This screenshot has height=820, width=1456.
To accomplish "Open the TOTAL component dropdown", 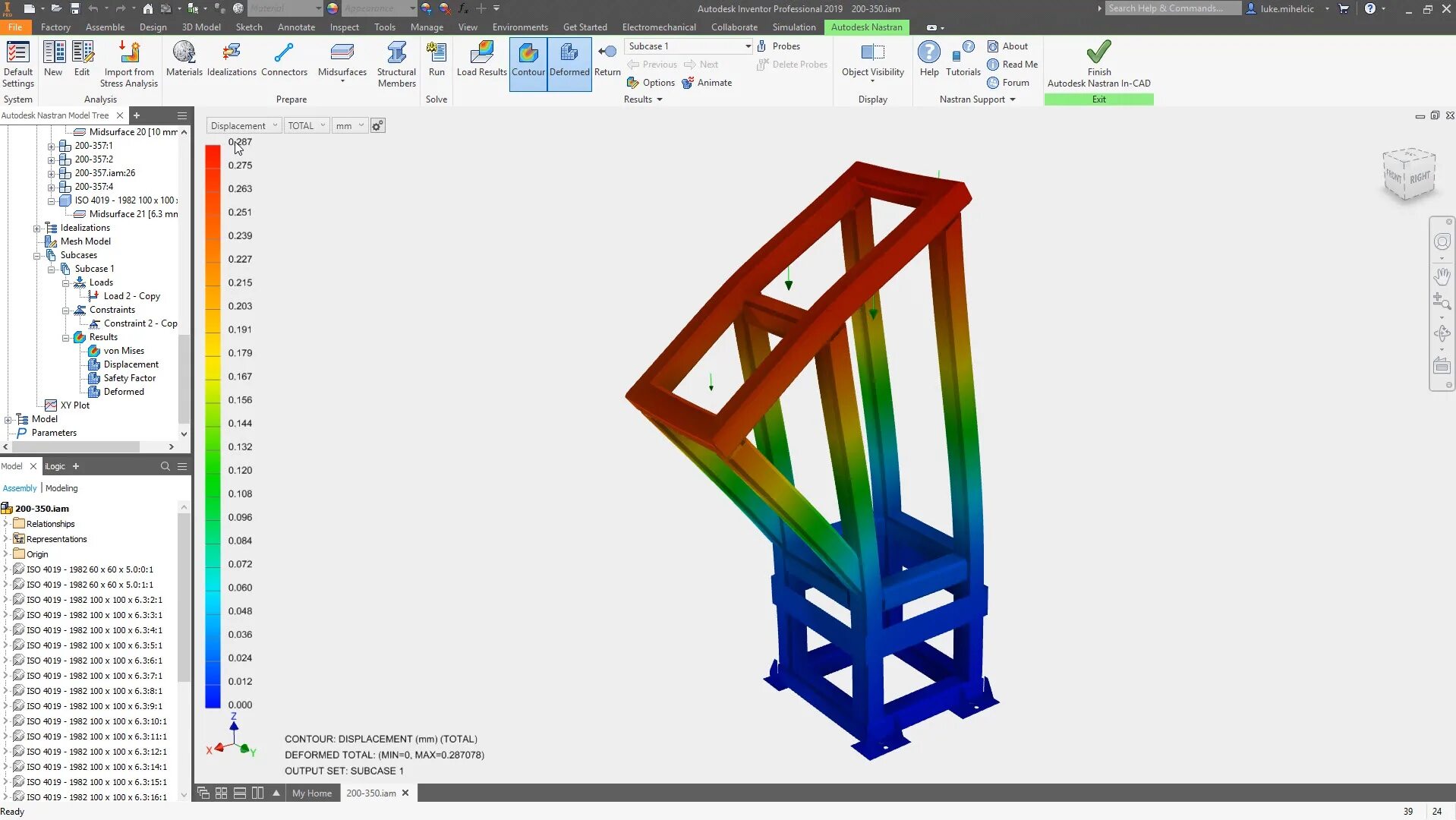I will pyautogui.click(x=307, y=125).
